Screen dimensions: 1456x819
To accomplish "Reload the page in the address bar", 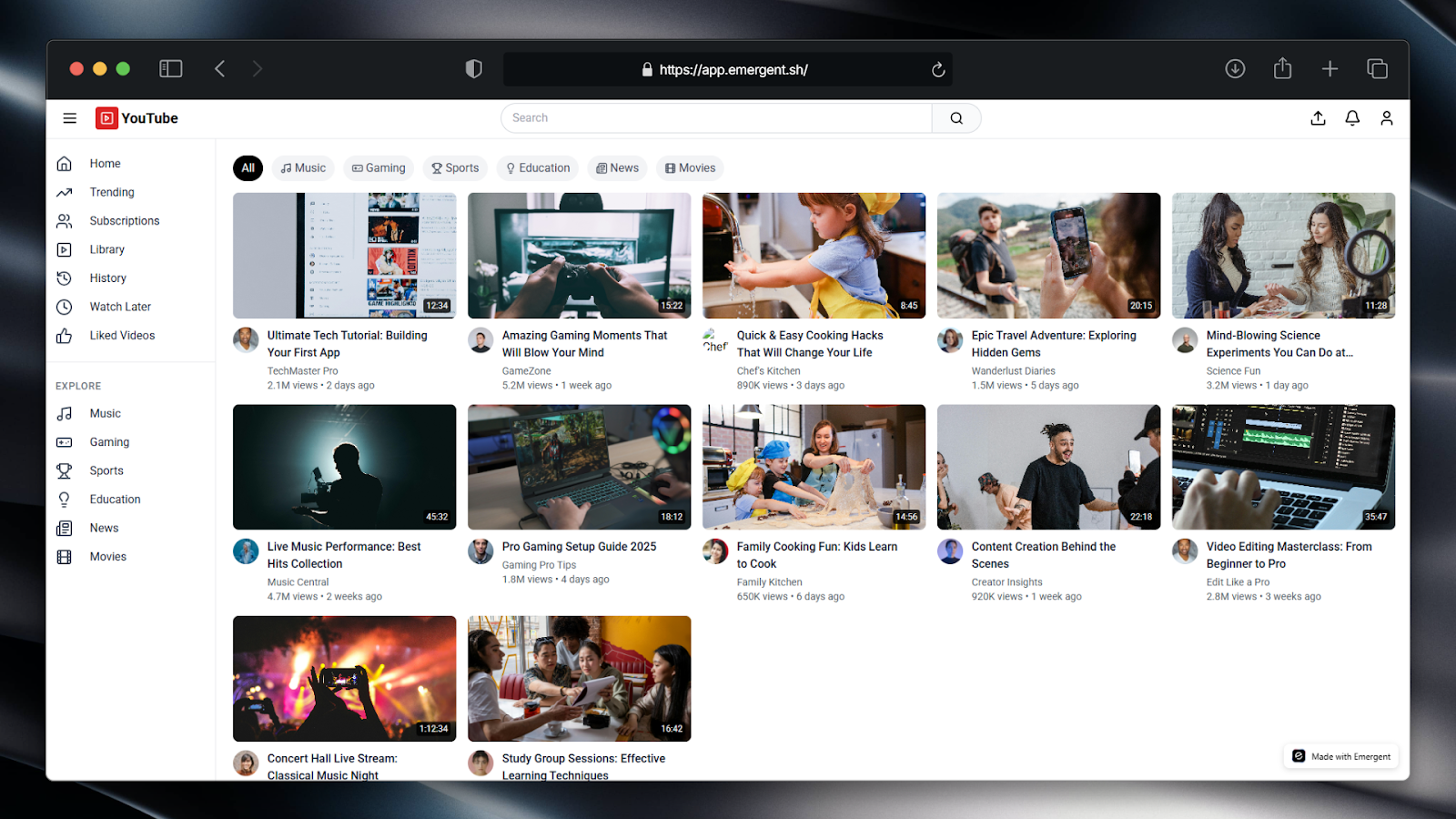I will pyautogui.click(x=938, y=70).
